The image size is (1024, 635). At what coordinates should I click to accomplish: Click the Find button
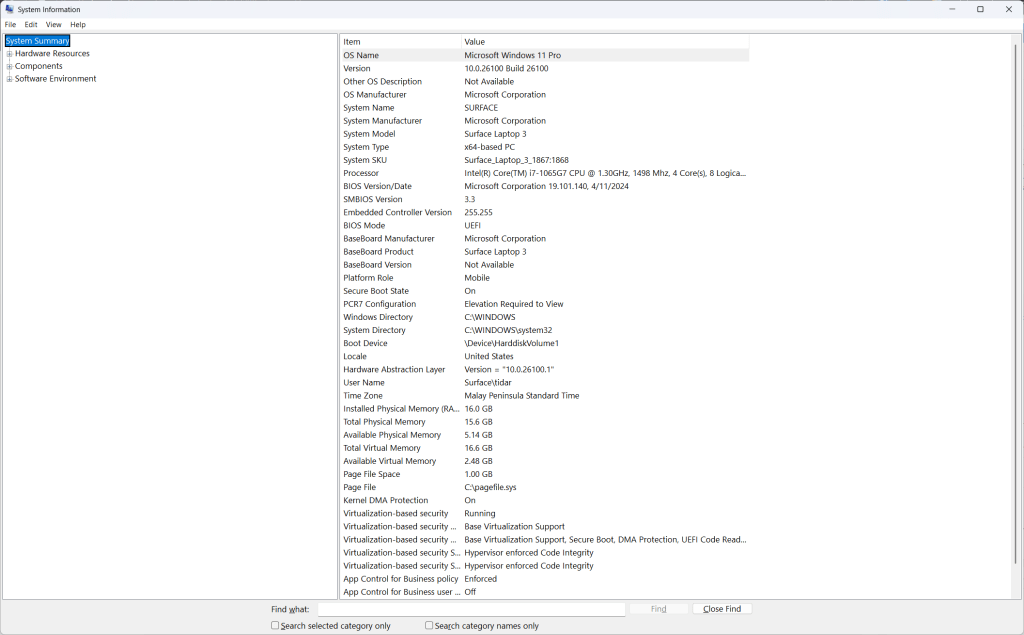tap(658, 609)
